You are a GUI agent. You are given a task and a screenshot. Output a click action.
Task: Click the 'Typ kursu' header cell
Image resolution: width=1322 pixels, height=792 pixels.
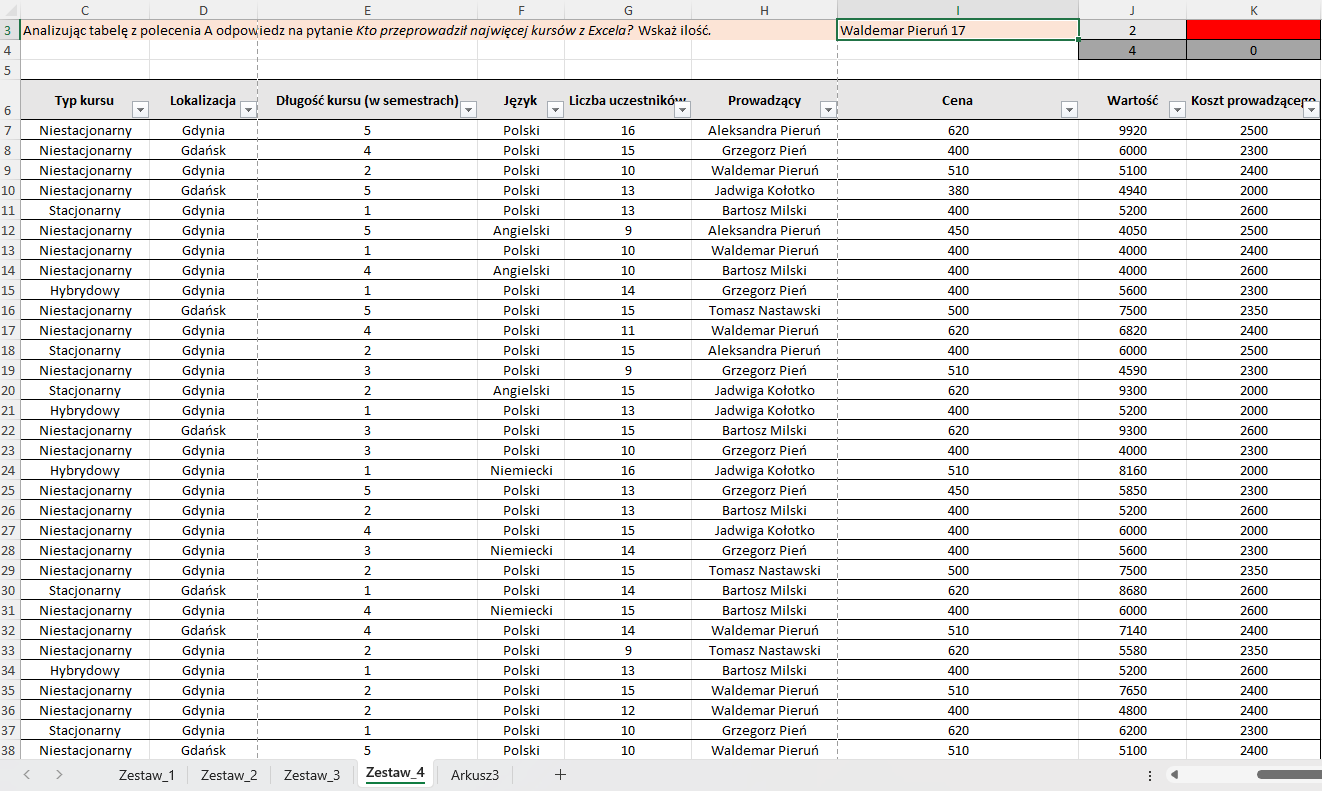85,100
